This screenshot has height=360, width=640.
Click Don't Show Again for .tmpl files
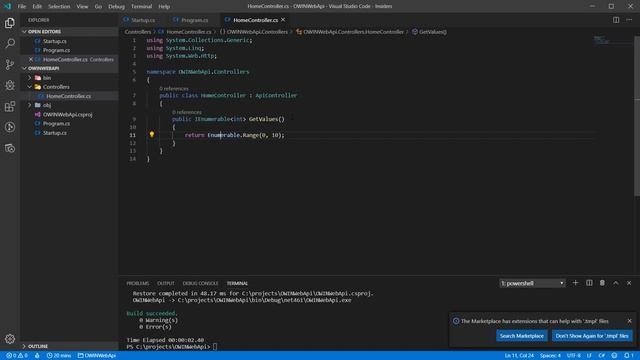[592, 336]
